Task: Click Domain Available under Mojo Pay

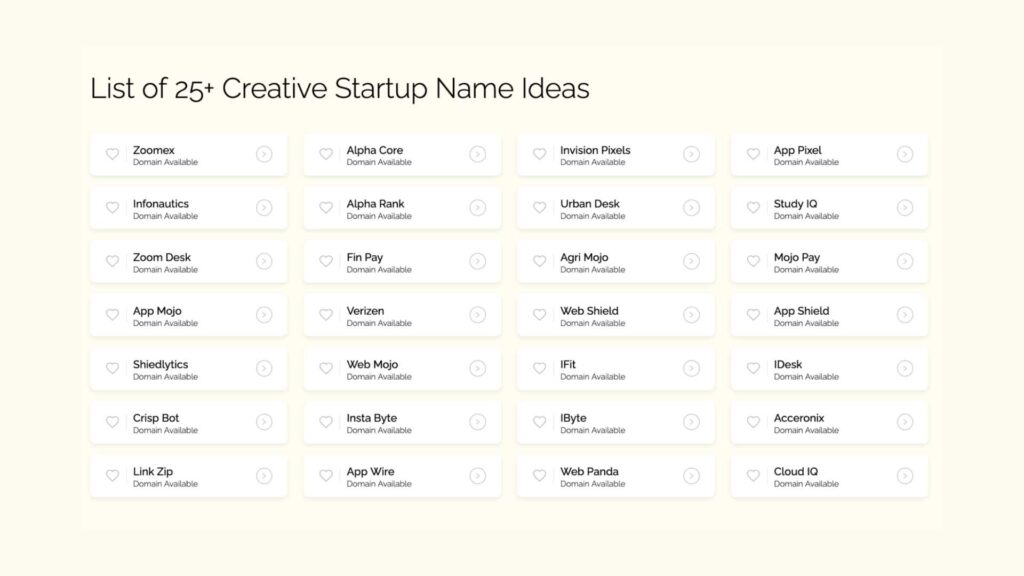Action: [x=806, y=270]
